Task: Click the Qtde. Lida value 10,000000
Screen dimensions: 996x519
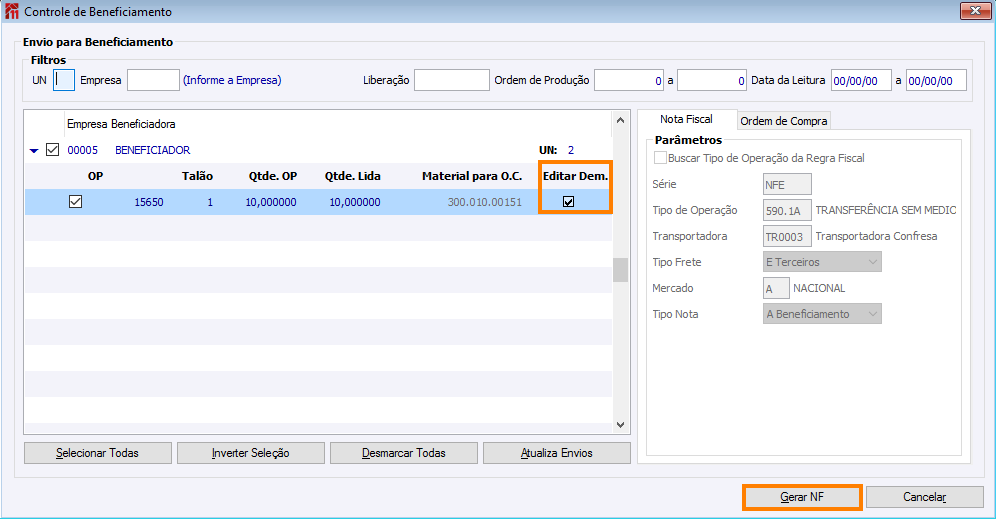Action: point(355,202)
